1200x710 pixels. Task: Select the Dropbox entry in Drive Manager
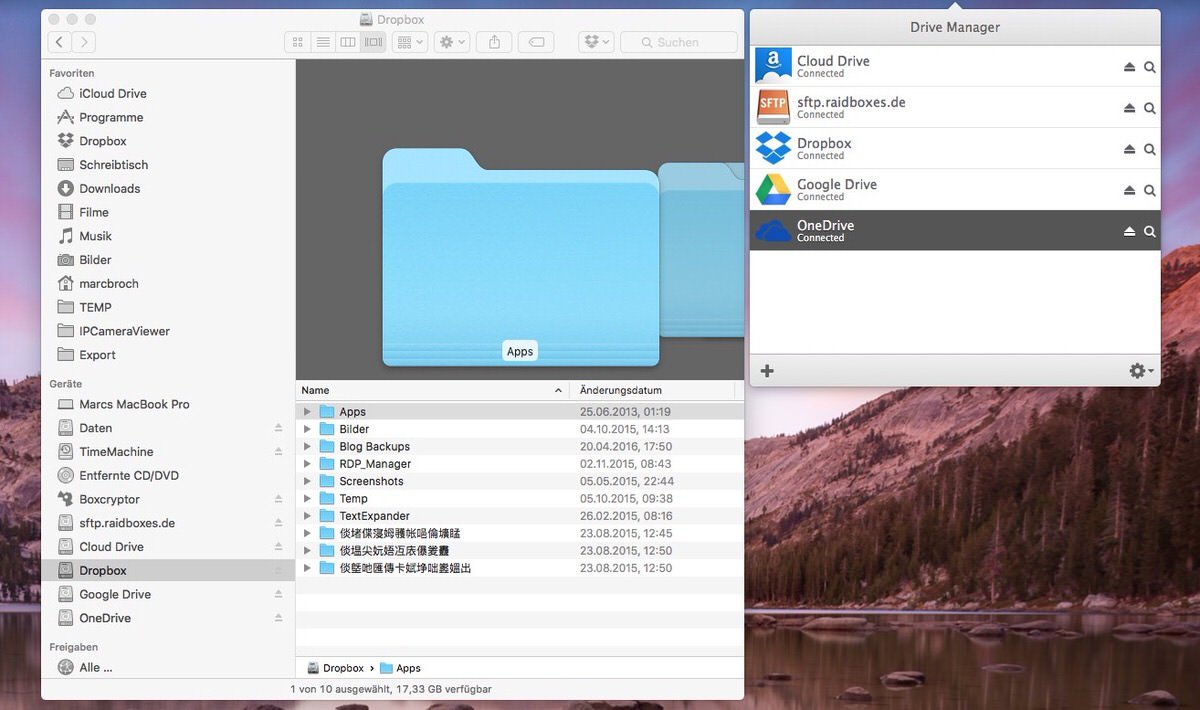point(955,148)
